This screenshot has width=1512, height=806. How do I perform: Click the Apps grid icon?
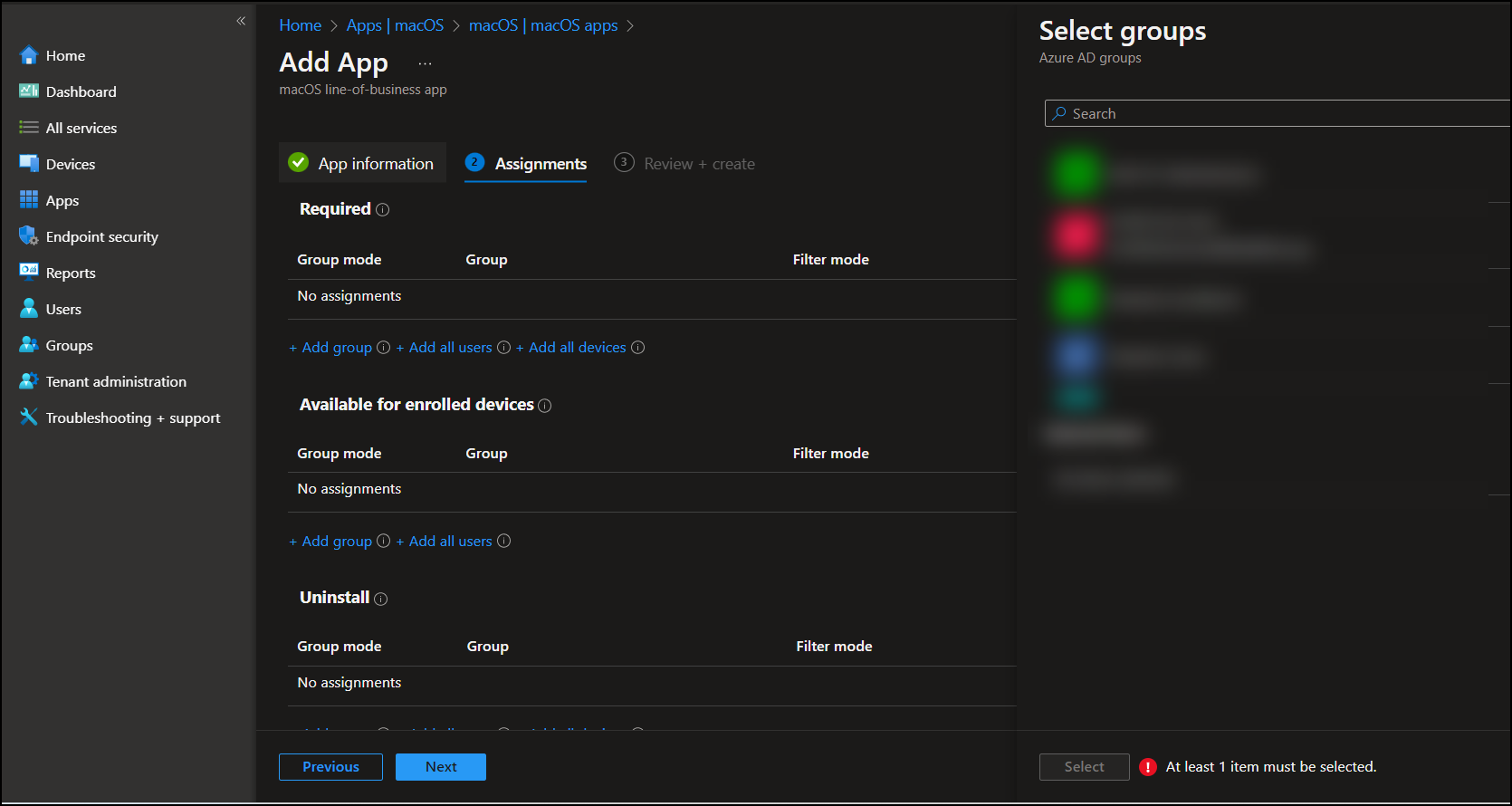tap(29, 200)
